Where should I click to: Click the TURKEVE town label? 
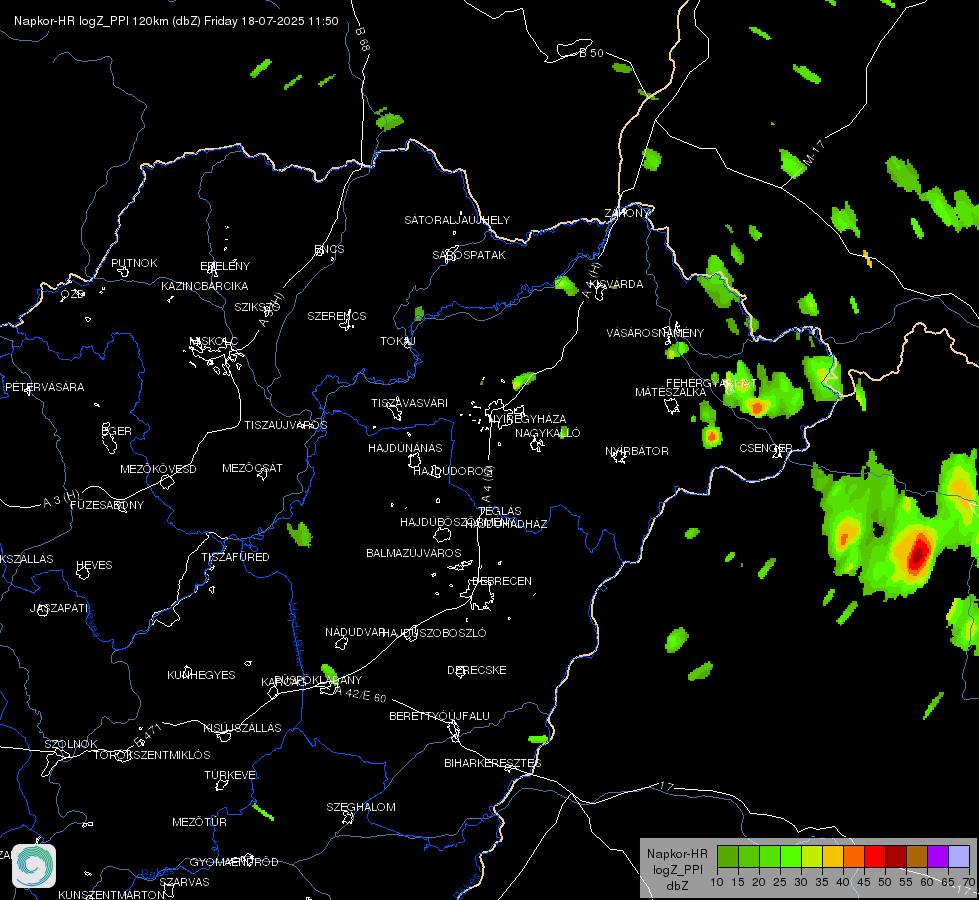tap(230, 774)
